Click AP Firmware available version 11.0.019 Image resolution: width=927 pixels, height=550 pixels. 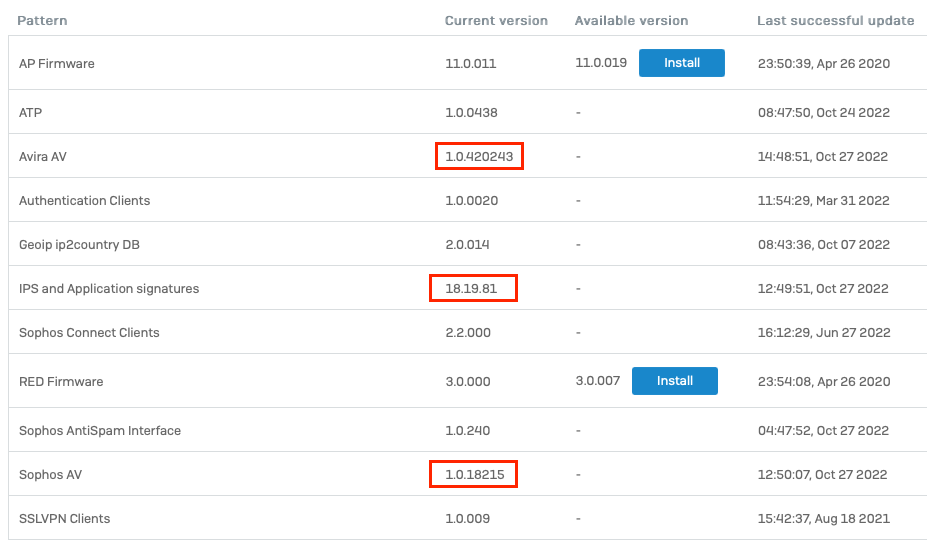[601, 63]
